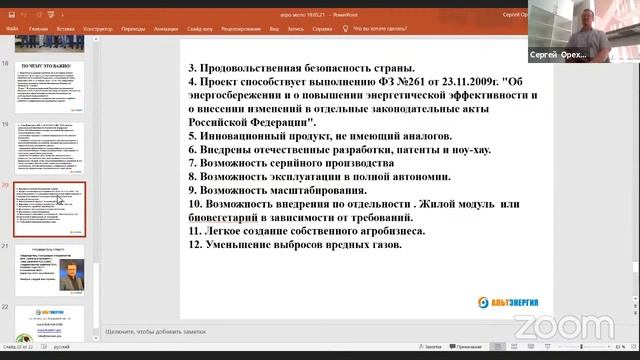The image size is (640, 360).
Task: Redo the last action in title bar
Action: click(x=39, y=15)
